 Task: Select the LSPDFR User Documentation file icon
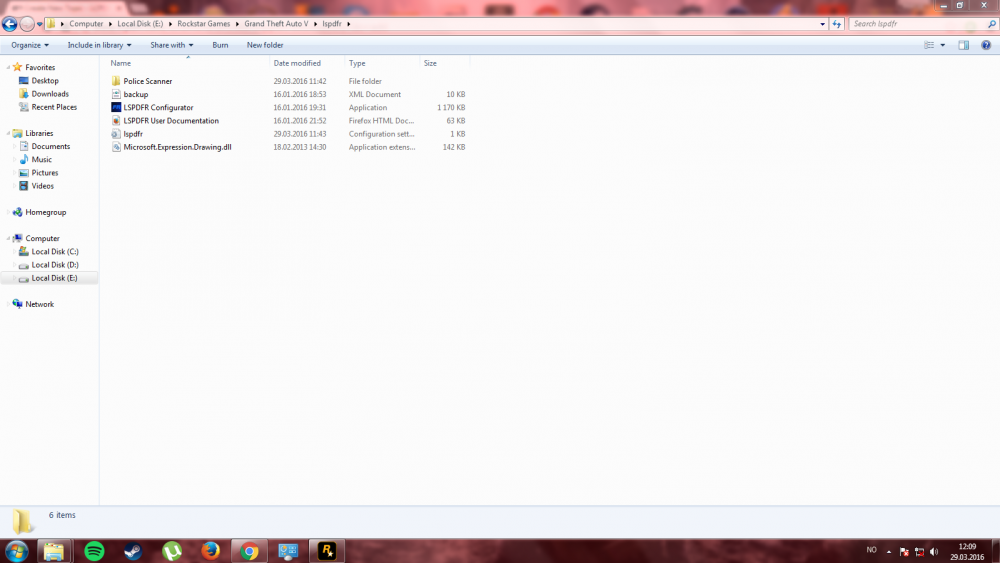pyautogui.click(x=115, y=121)
